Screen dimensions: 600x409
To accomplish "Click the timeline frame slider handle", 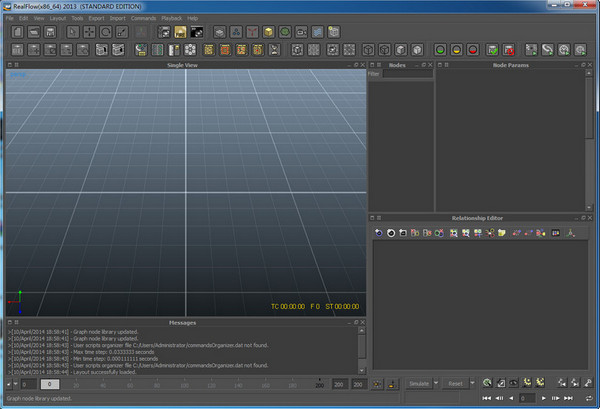I will click(50, 384).
